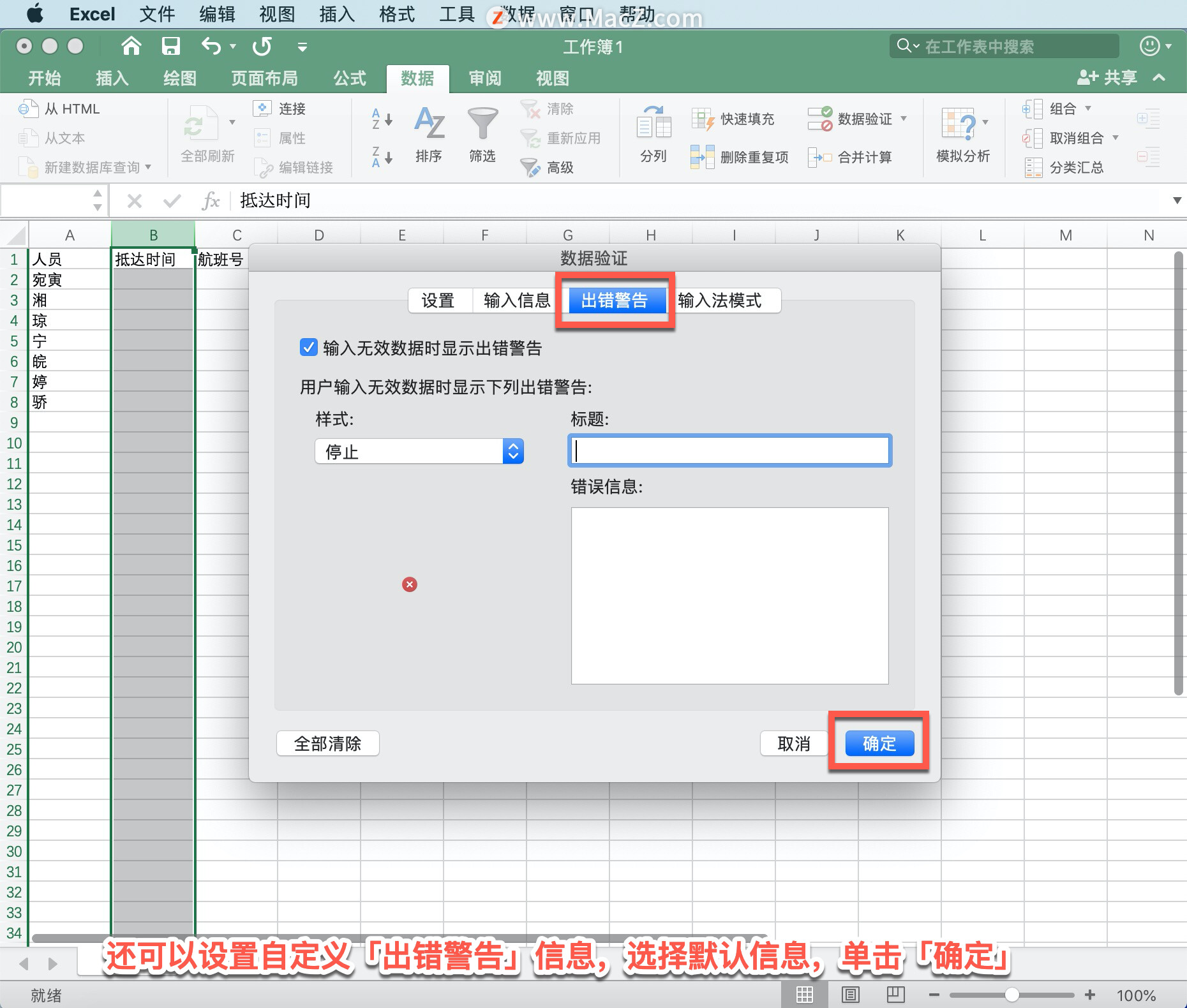Apply Flash Fill

733,119
